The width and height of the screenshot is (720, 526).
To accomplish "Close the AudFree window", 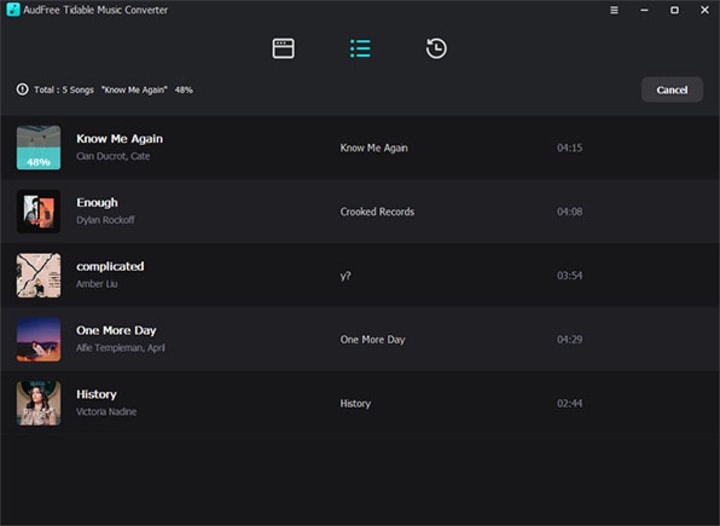I will tap(705, 10).
